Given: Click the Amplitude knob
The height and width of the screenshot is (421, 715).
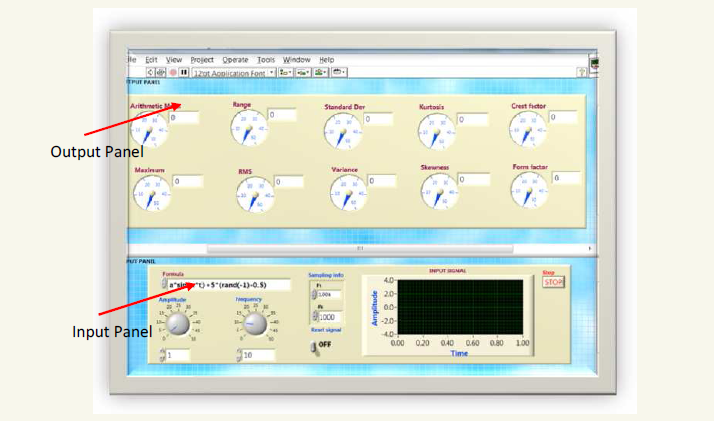Looking at the screenshot, I should pyautogui.click(x=177, y=324).
